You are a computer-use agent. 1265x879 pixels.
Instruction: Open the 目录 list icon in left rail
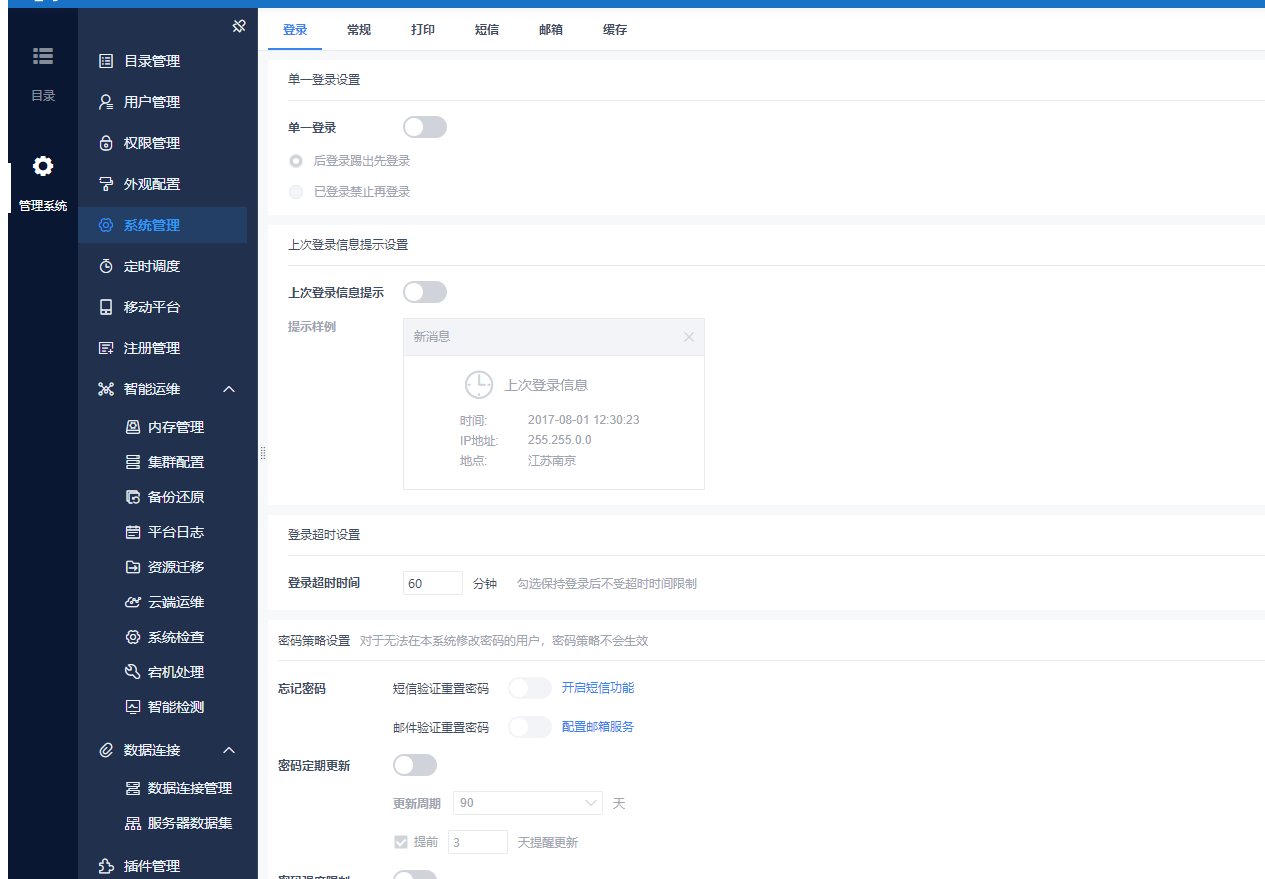pyautogui.click(x=43, y=56)
